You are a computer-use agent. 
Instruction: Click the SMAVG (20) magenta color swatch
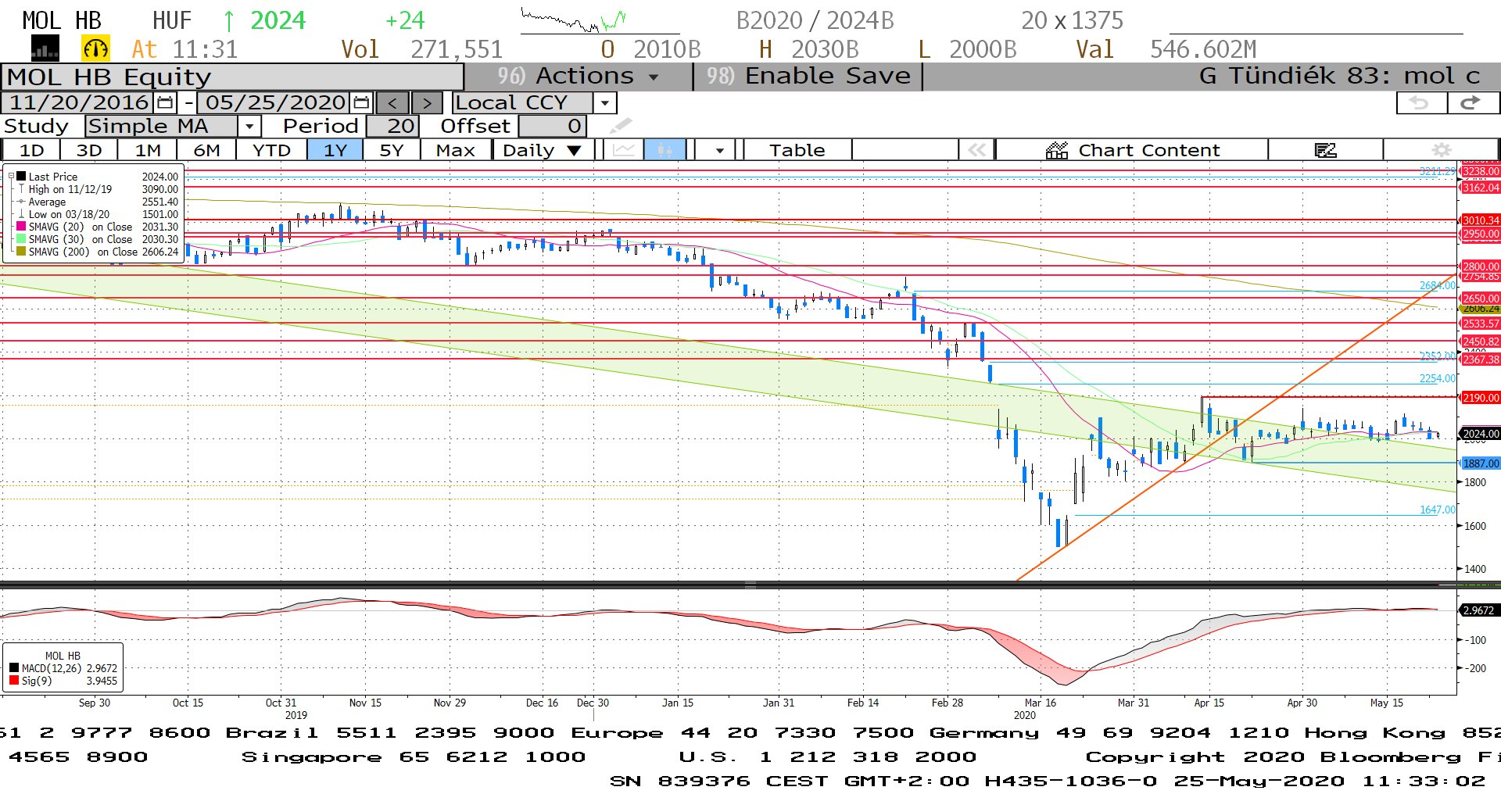(x=22, y=227)
